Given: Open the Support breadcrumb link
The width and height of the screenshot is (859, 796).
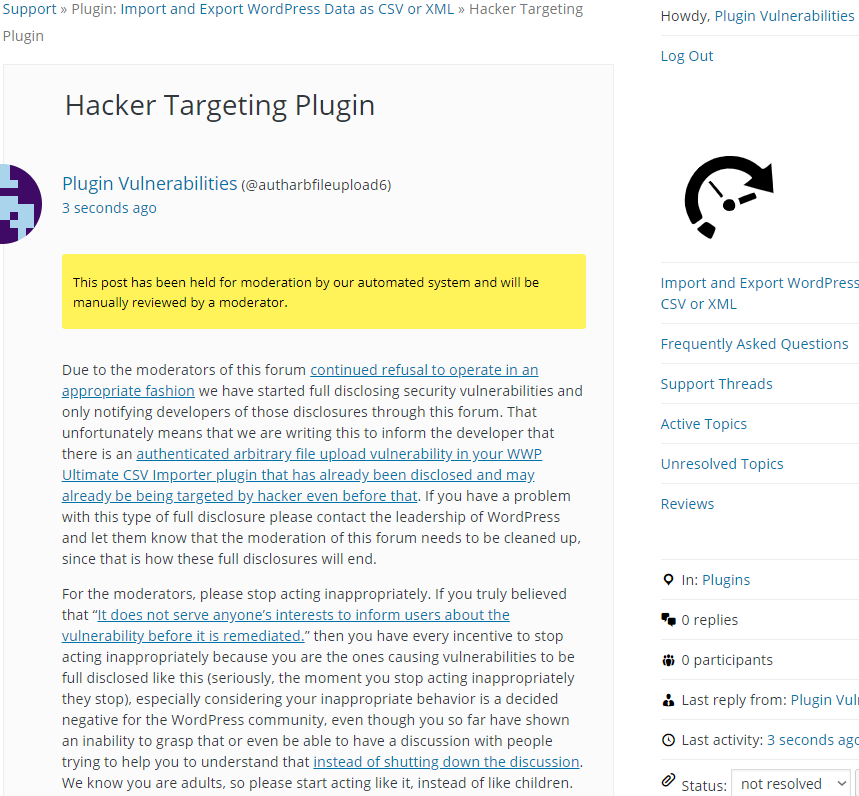Looking at the screenshot, I should point(29,9).
